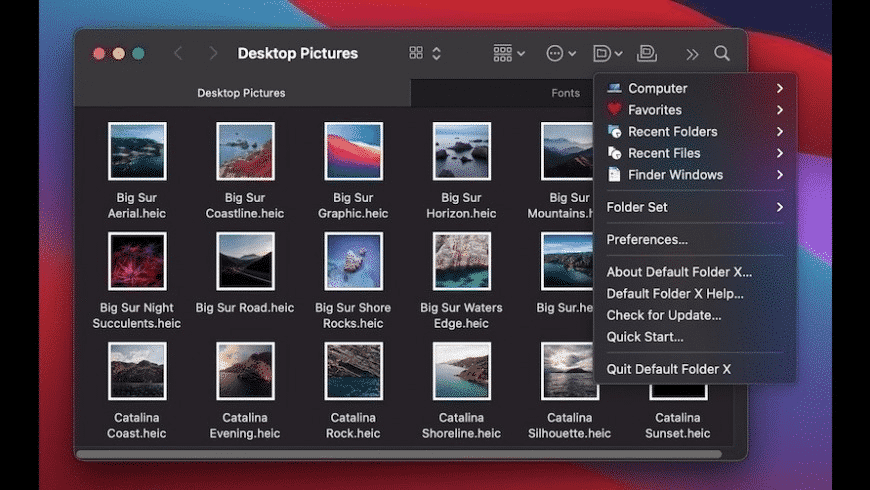Choose Preferences... from the menu
The image size is (870, 490).
695,239
